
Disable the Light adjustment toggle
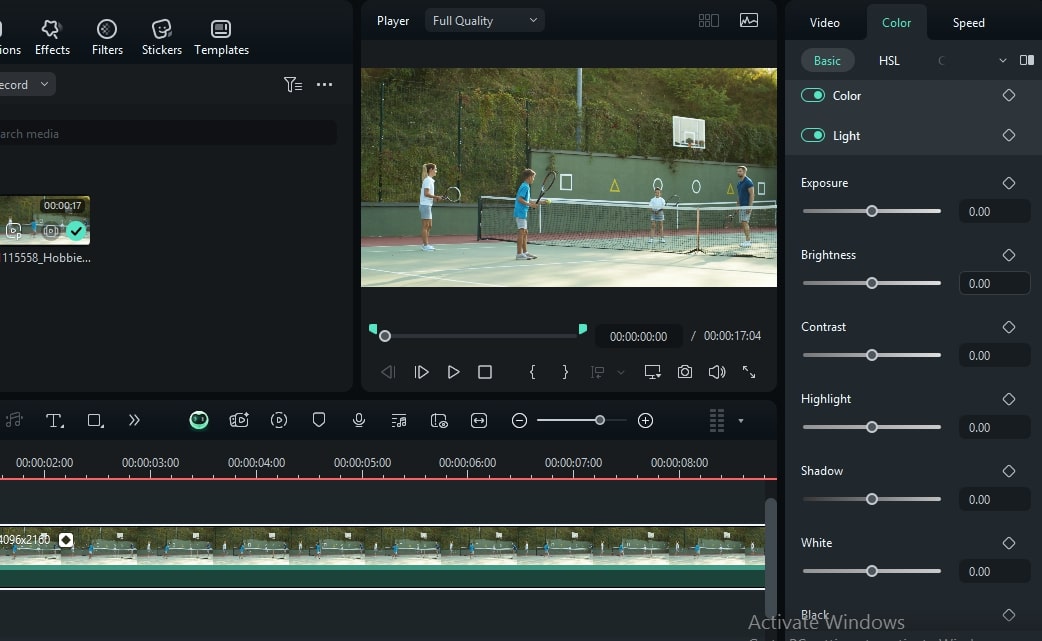click(x=813, y=135)
